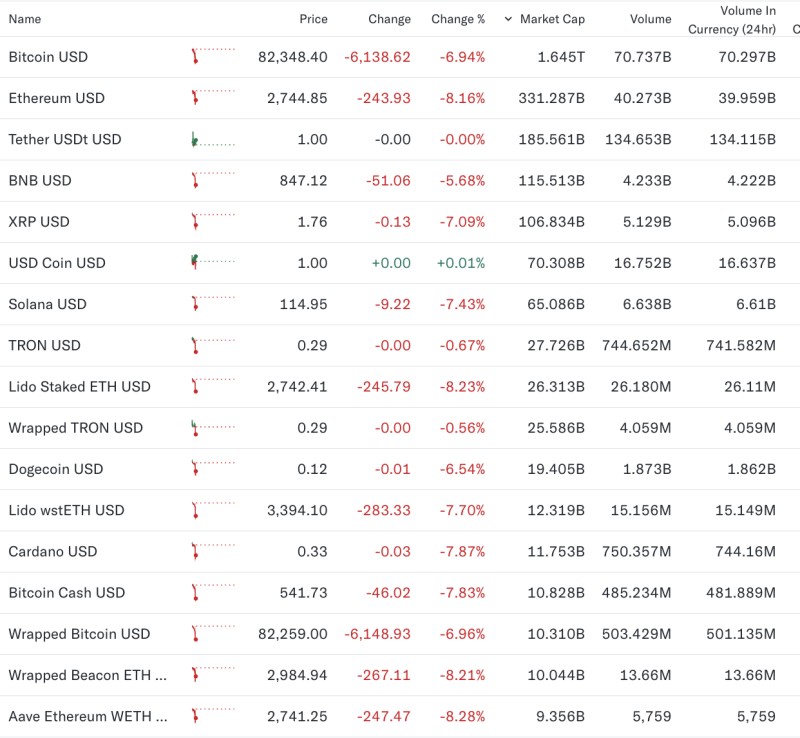Click the Ethereum USD sparkline chart
The width and height of the screenshot is (800, 738).
(x=210, y=98)
